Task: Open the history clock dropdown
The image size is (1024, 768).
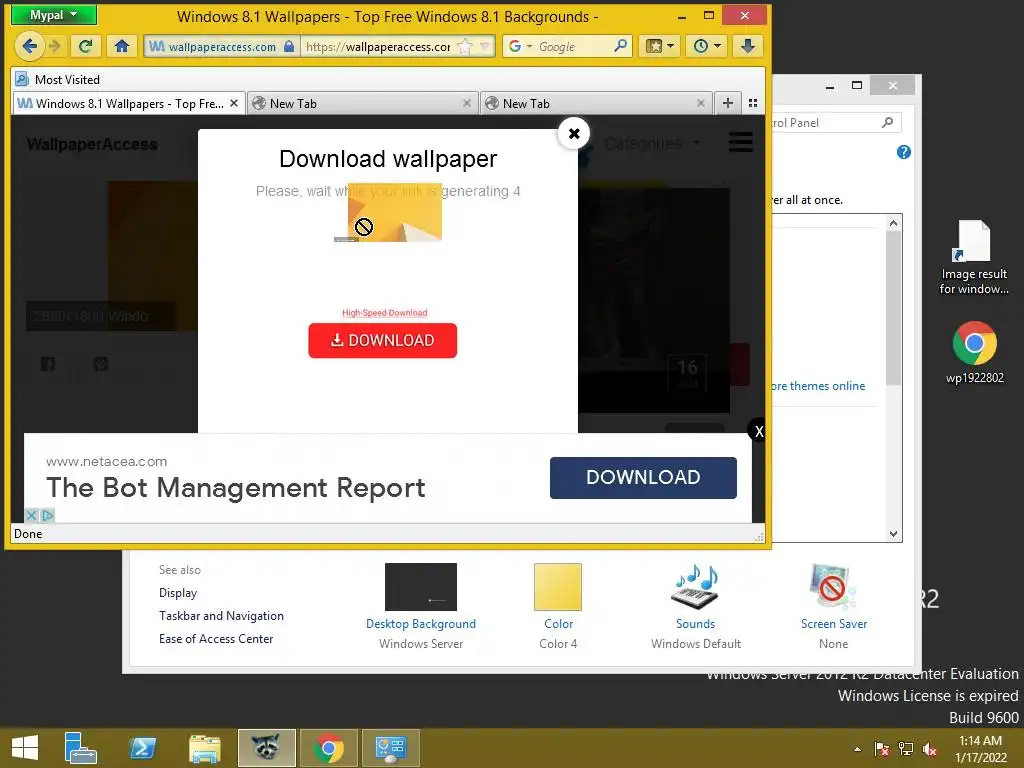Action: (x=706, y=46)
